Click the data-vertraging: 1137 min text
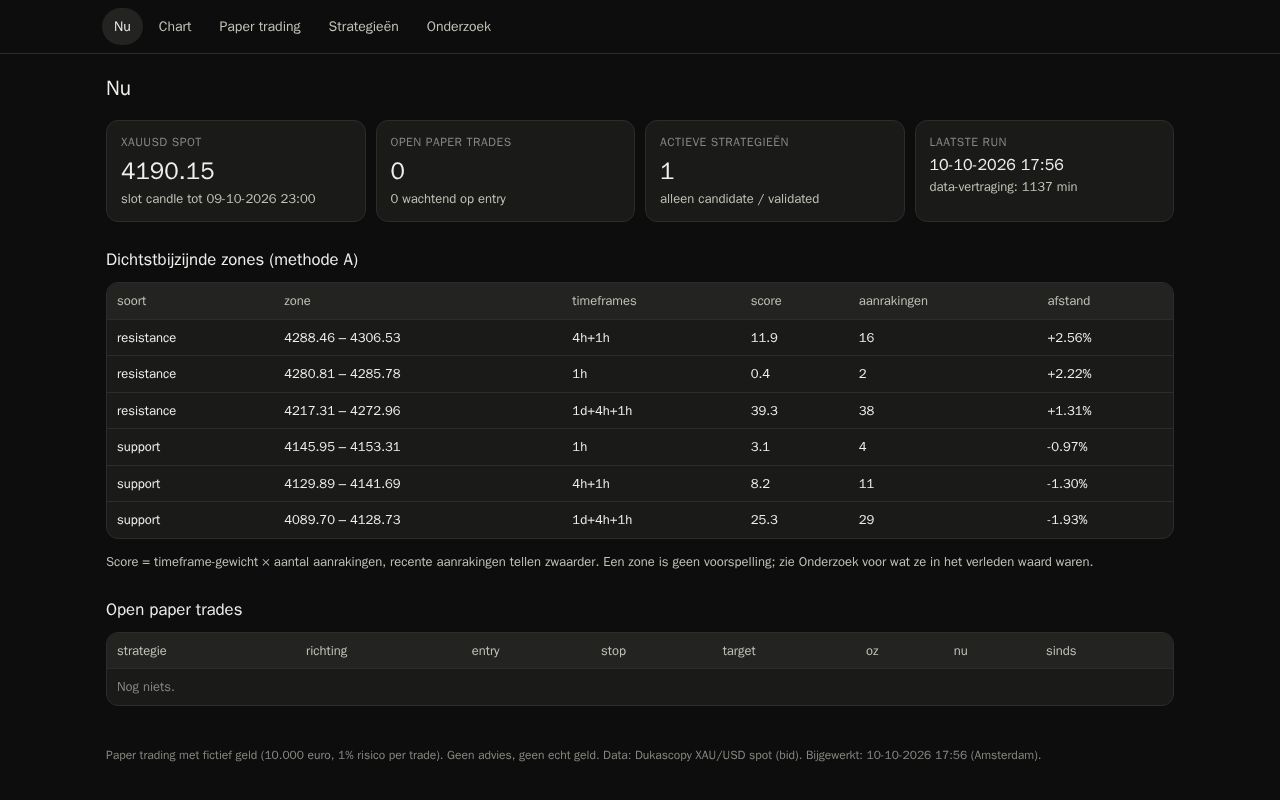This screenshot has width=1280, height=800. click(x=1003, y=187)
